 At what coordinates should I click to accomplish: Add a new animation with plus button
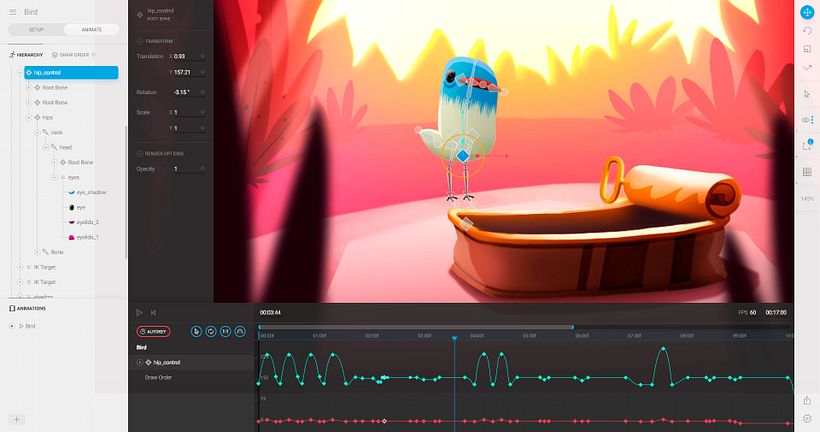(17, 418)
